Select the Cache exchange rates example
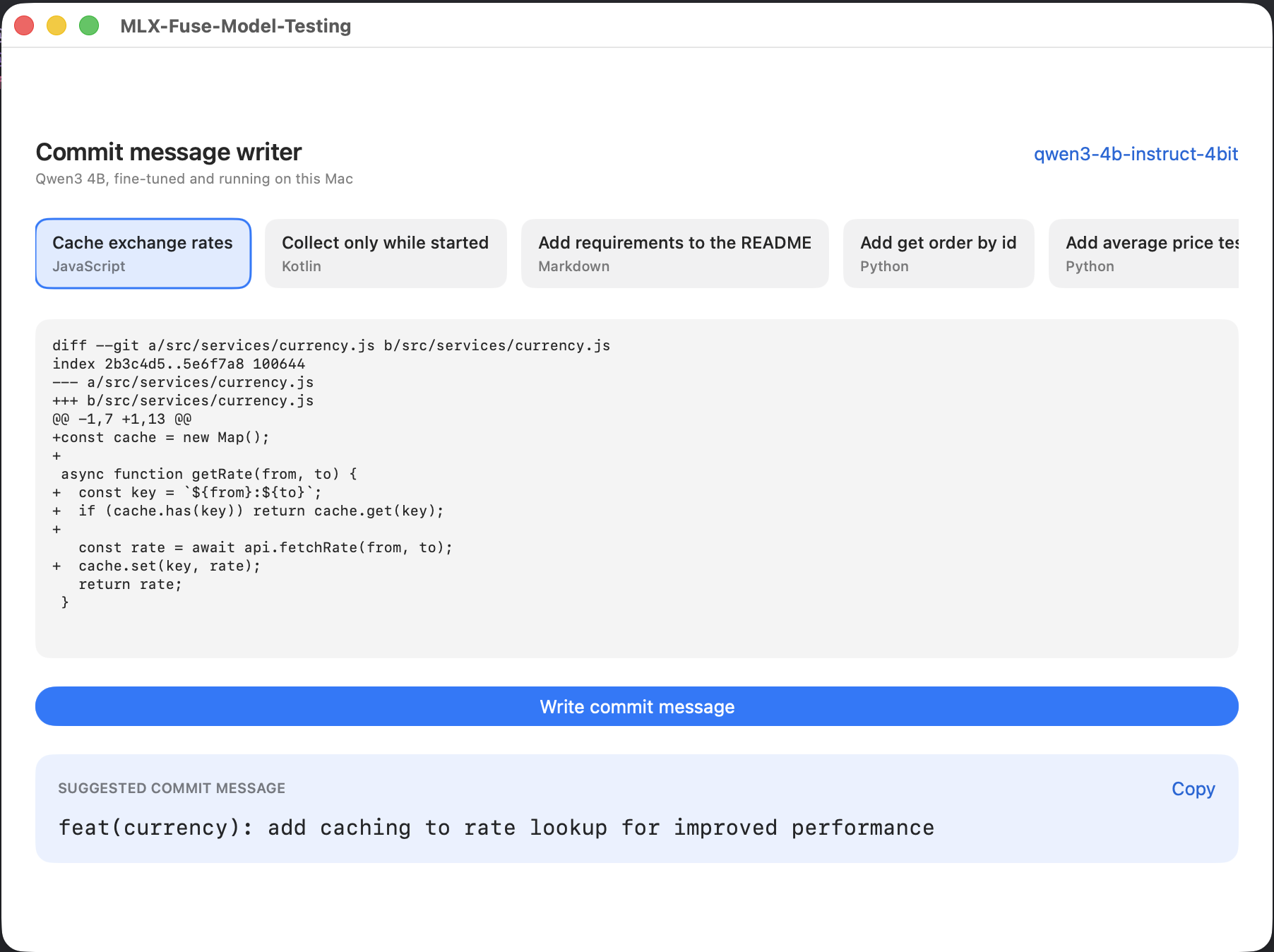Viewport: 1274px width, 952px height. tap(143, 254)
